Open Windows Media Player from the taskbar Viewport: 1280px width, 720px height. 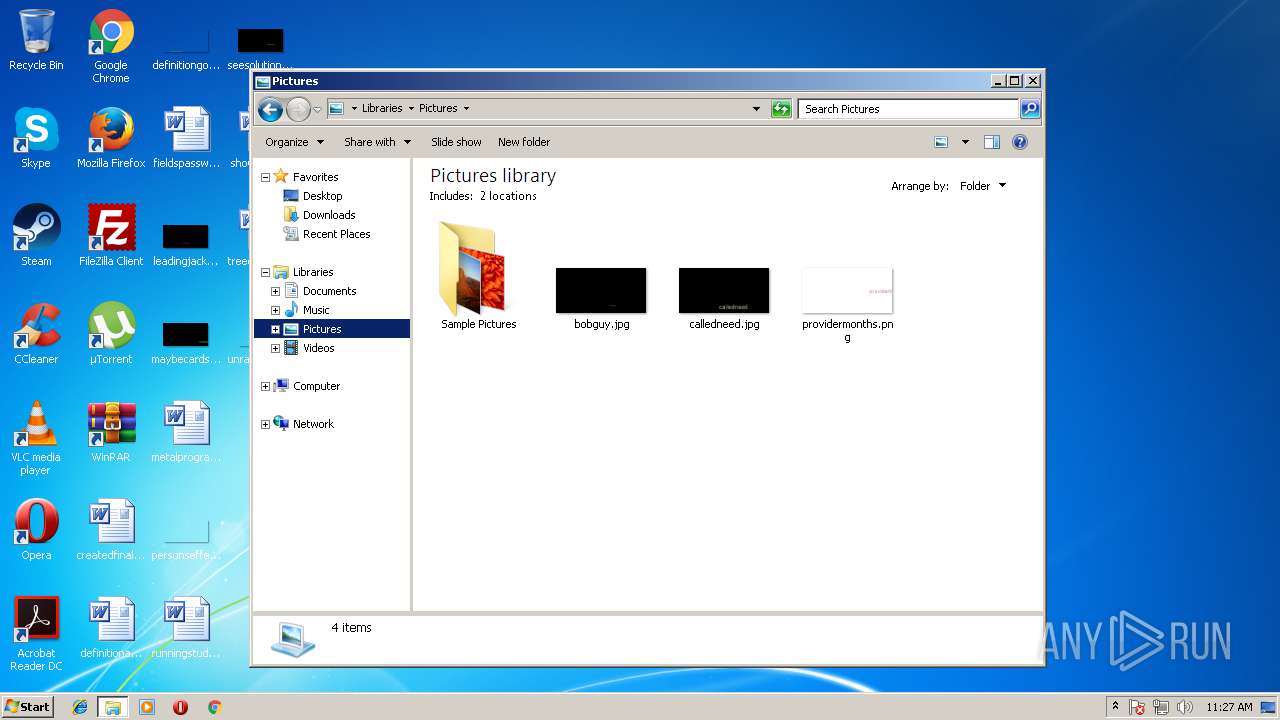tap(147, 707)
